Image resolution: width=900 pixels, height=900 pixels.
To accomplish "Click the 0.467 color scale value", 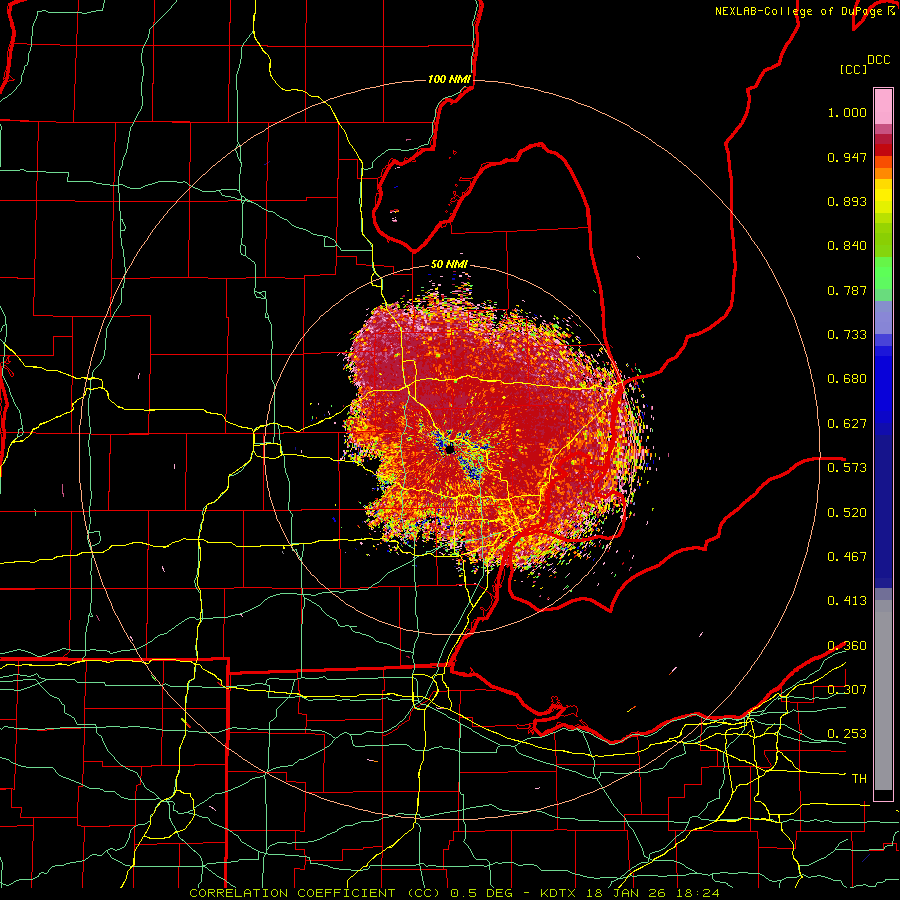I will coord(847,557).
